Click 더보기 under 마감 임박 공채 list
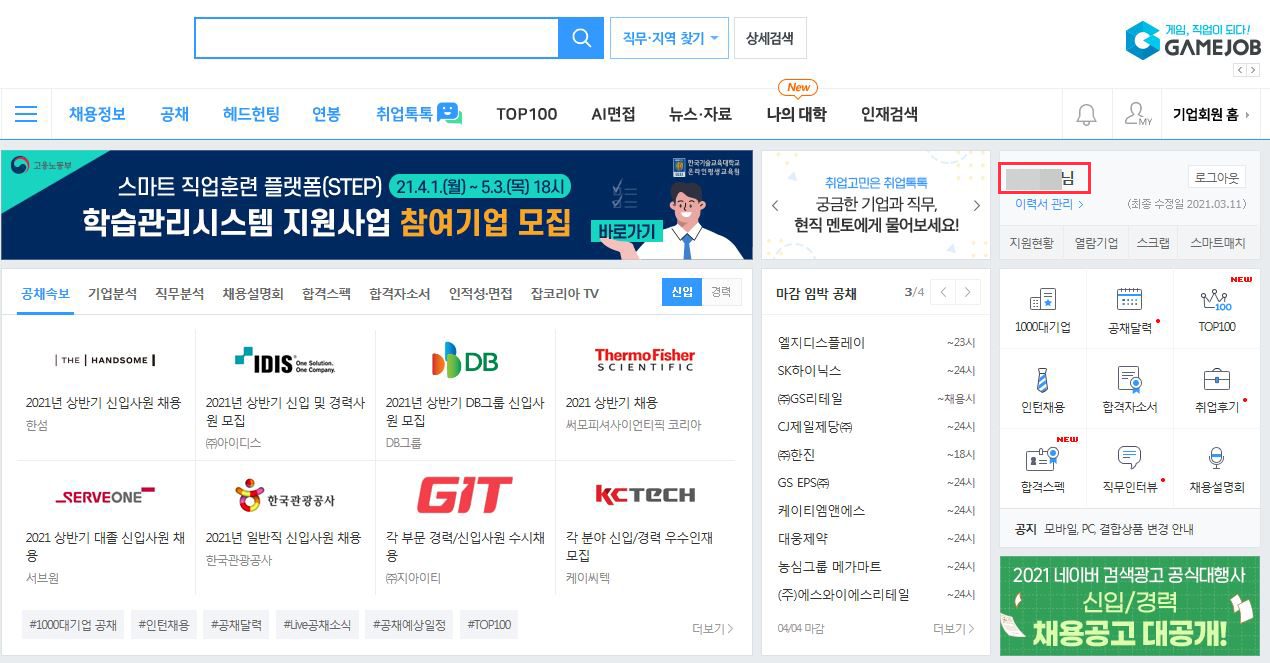 click(x=953, y=628)
